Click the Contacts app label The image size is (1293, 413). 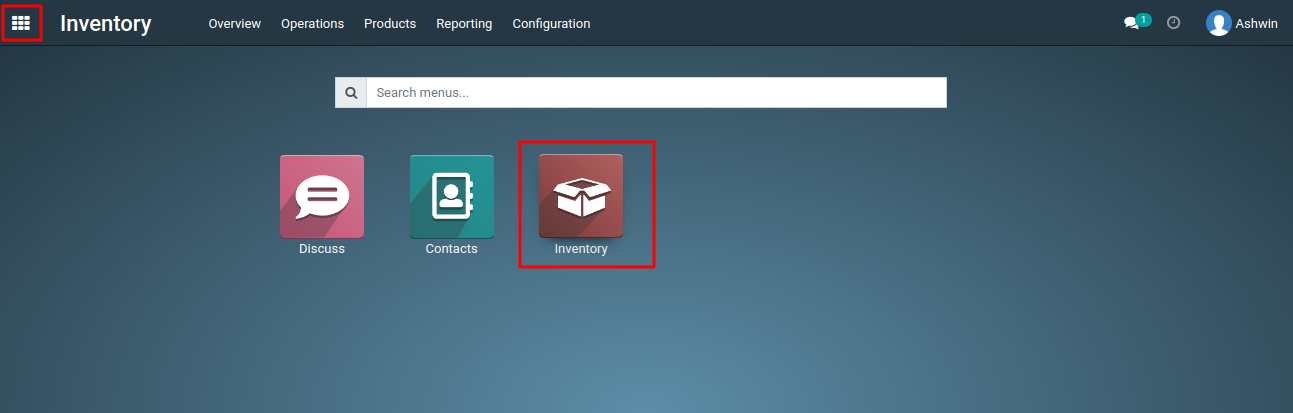tap(452, 249)
